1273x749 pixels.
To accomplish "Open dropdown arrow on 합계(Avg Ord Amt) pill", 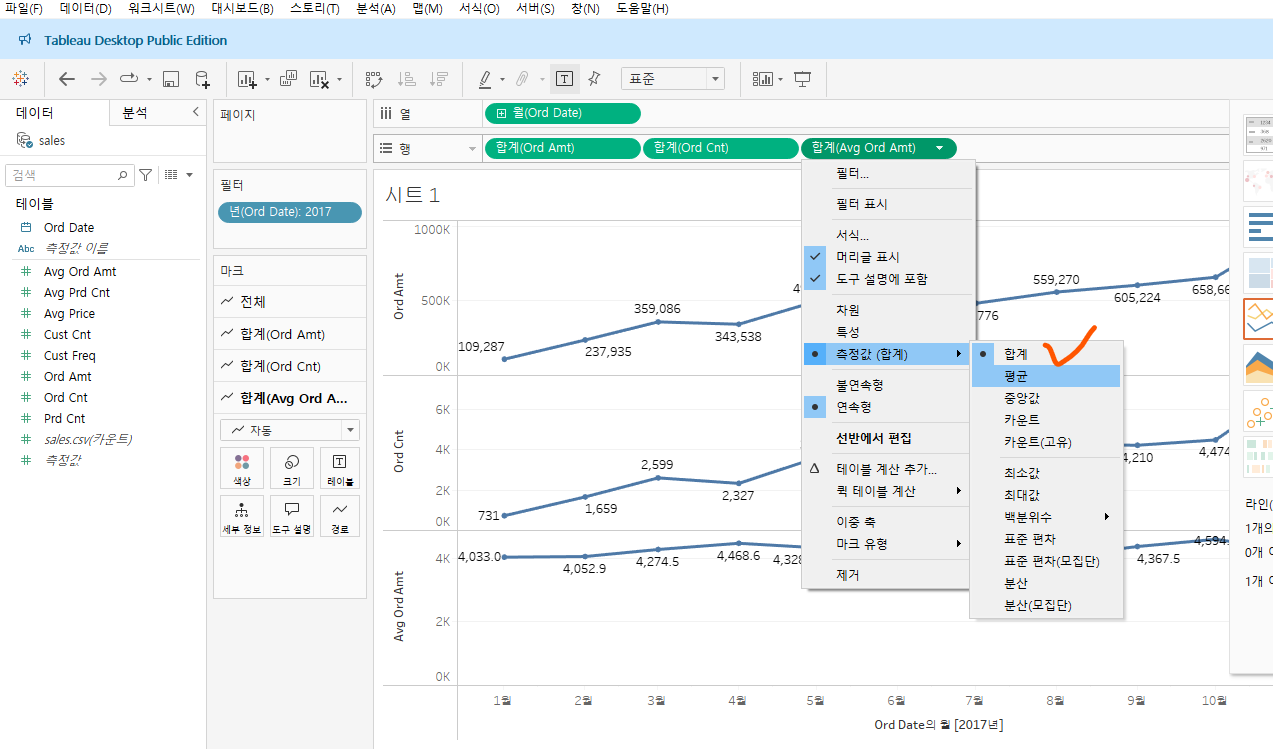I will pos(939,148).
